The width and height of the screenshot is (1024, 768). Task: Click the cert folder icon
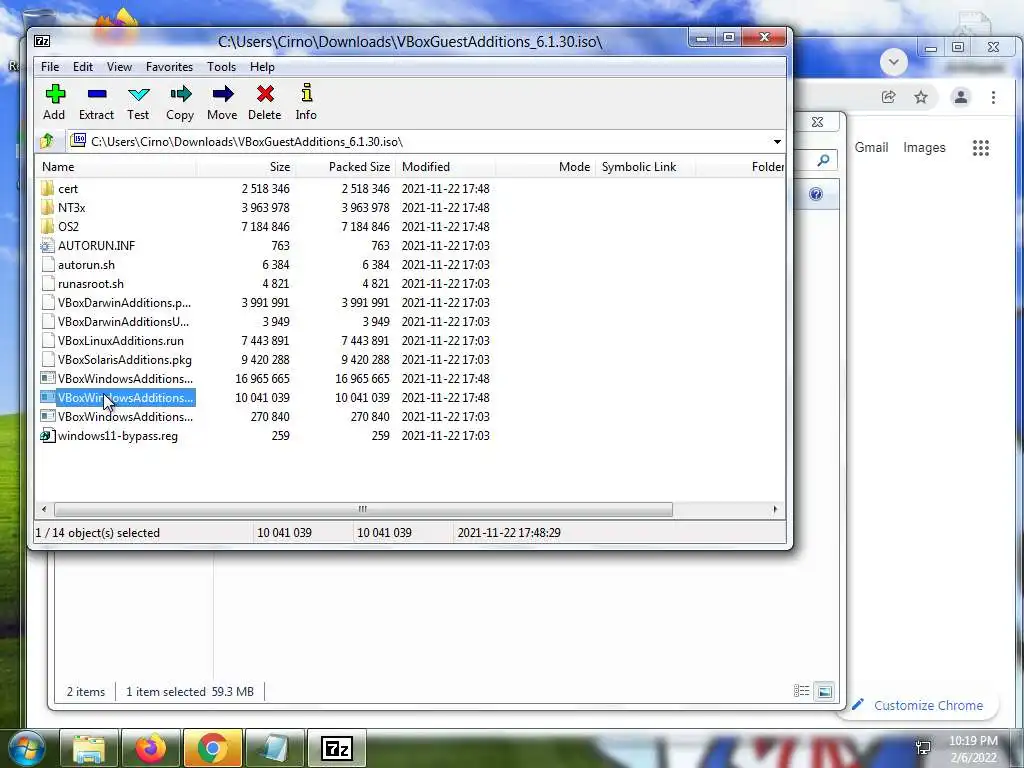47,189
